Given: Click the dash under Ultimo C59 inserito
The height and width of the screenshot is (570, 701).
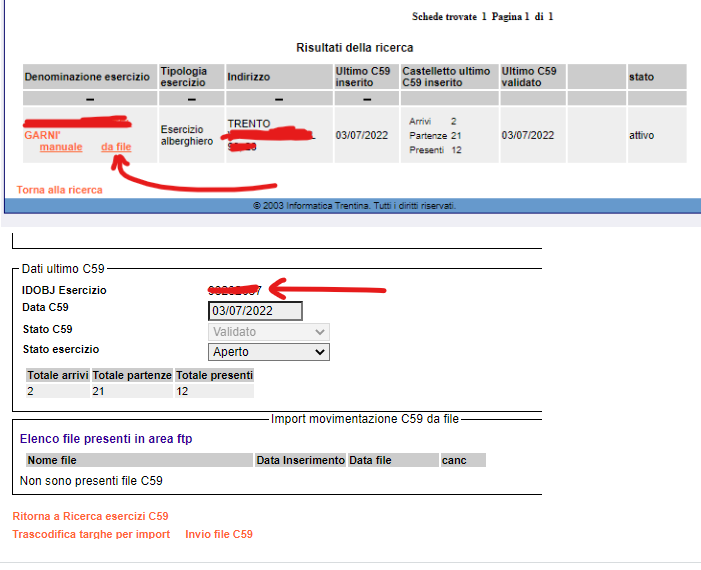Looking at the screenshot, I should tap(365, 99).
